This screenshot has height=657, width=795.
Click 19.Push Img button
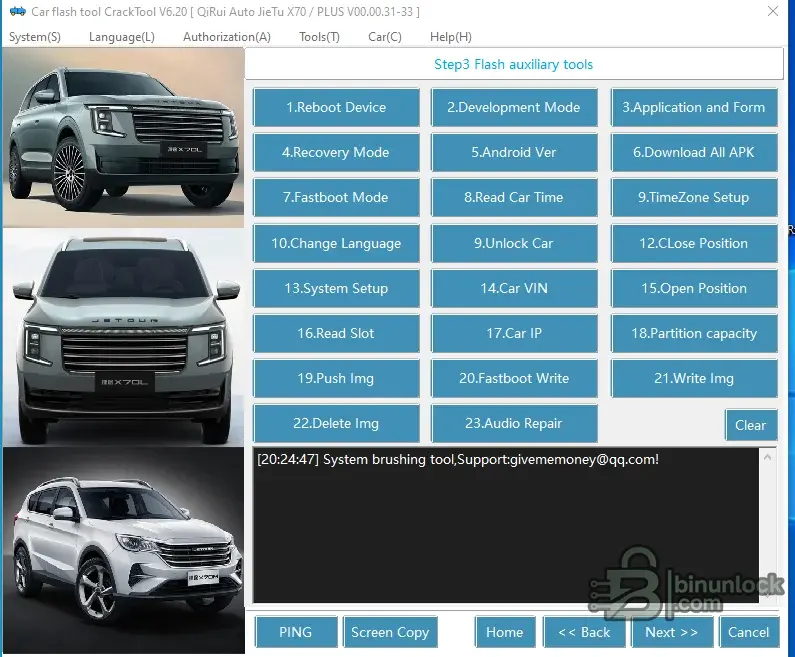(336, 379)
